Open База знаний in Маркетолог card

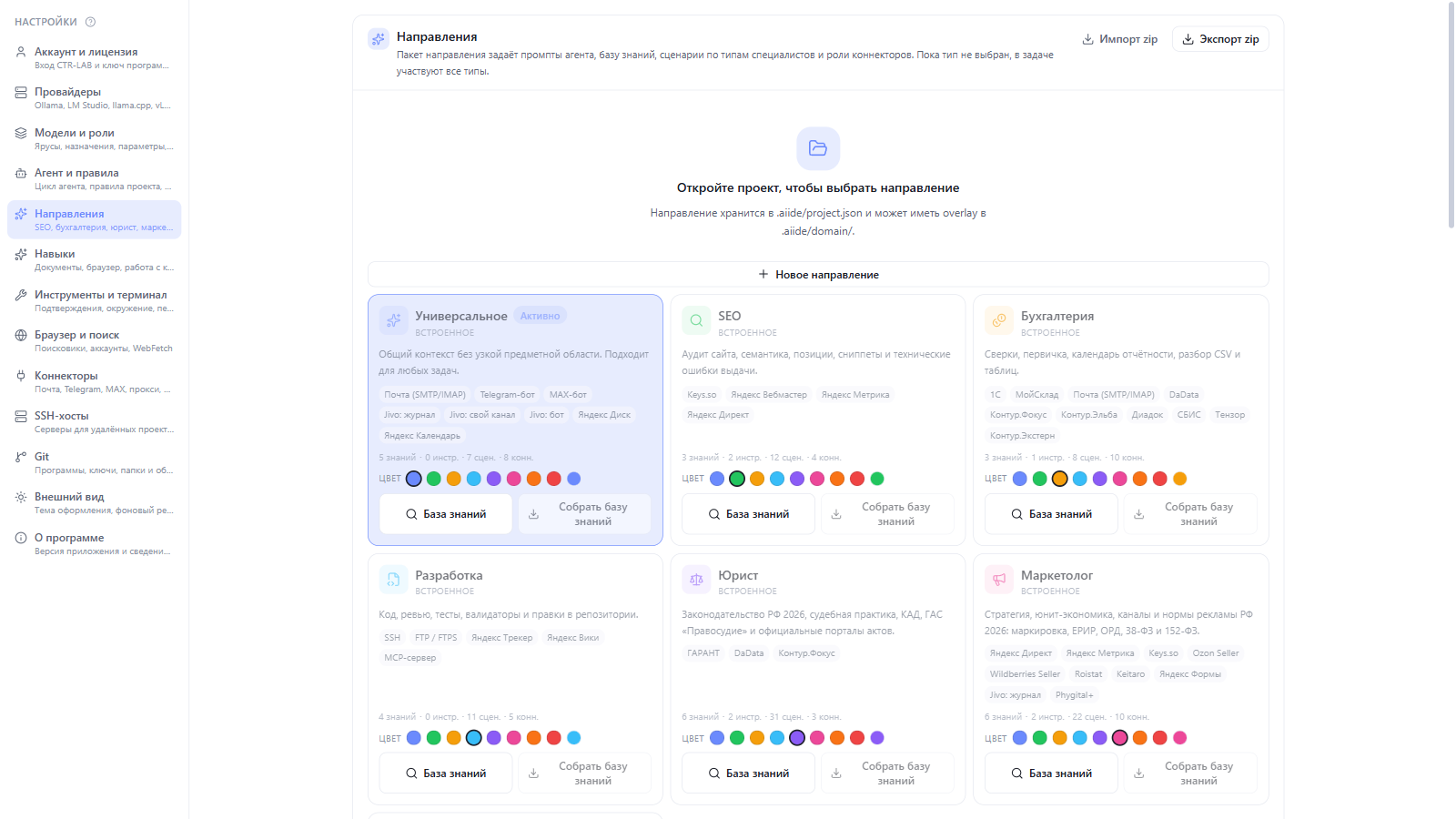pyautogui.click(x=1052, y=773)
